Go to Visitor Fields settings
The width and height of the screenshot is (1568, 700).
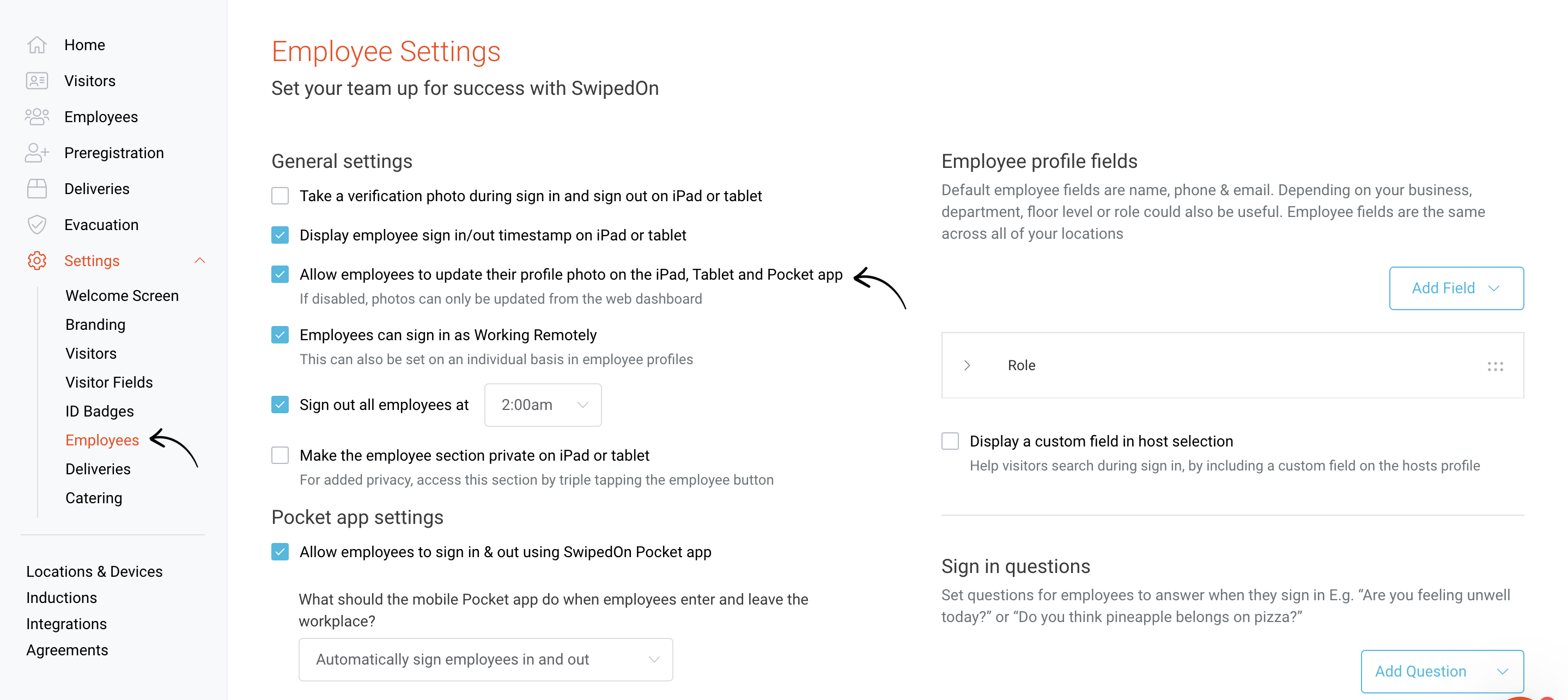109,382
